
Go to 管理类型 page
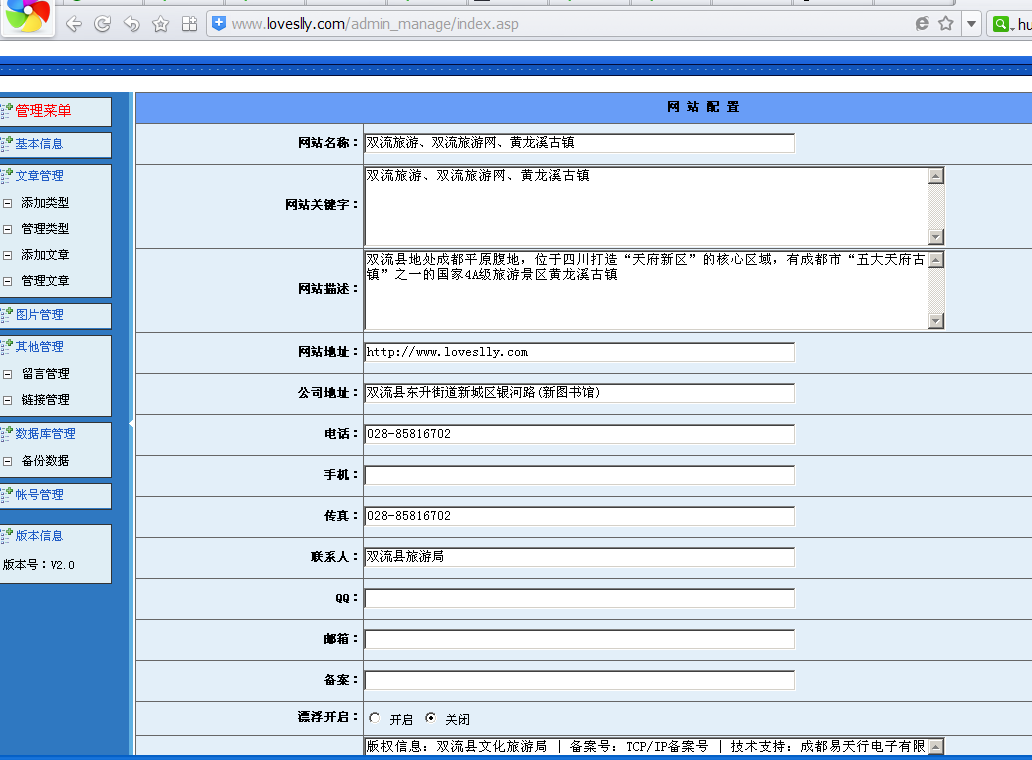coord(45,228)
